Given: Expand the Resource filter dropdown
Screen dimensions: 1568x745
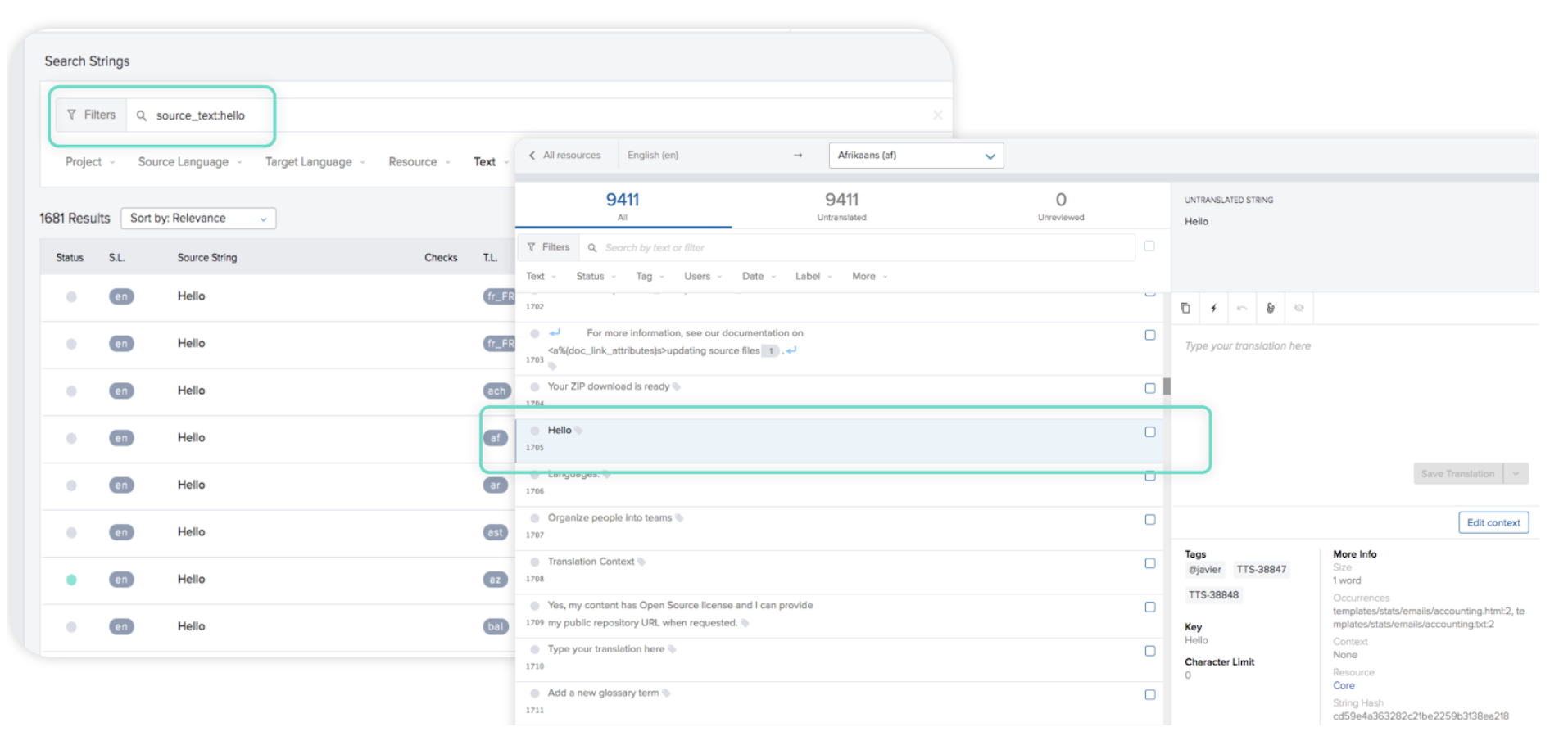Looking at the screenshot, I should click(419, 162).
